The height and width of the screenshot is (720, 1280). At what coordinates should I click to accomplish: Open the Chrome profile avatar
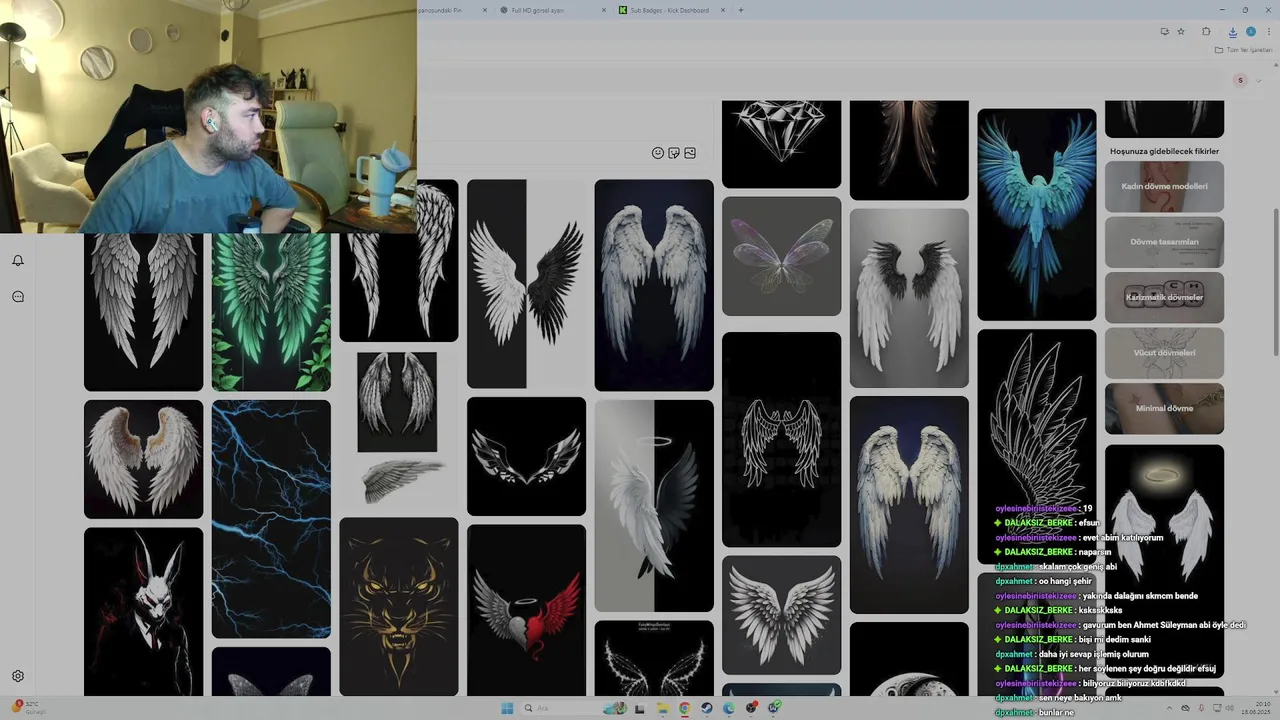pos(1250,32)
